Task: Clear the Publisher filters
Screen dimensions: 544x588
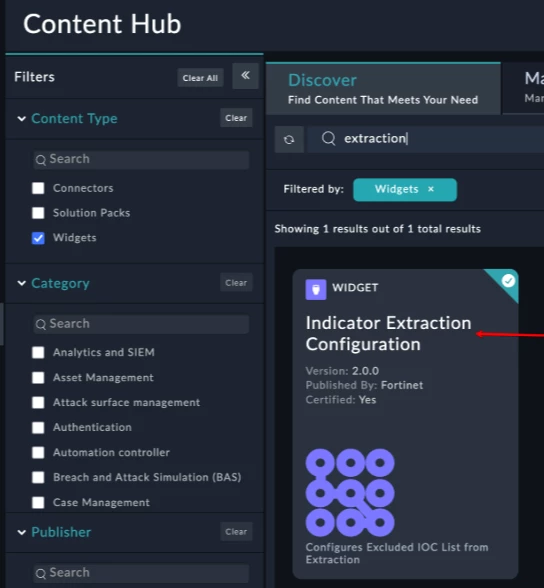Action: [x=236, y=531]
